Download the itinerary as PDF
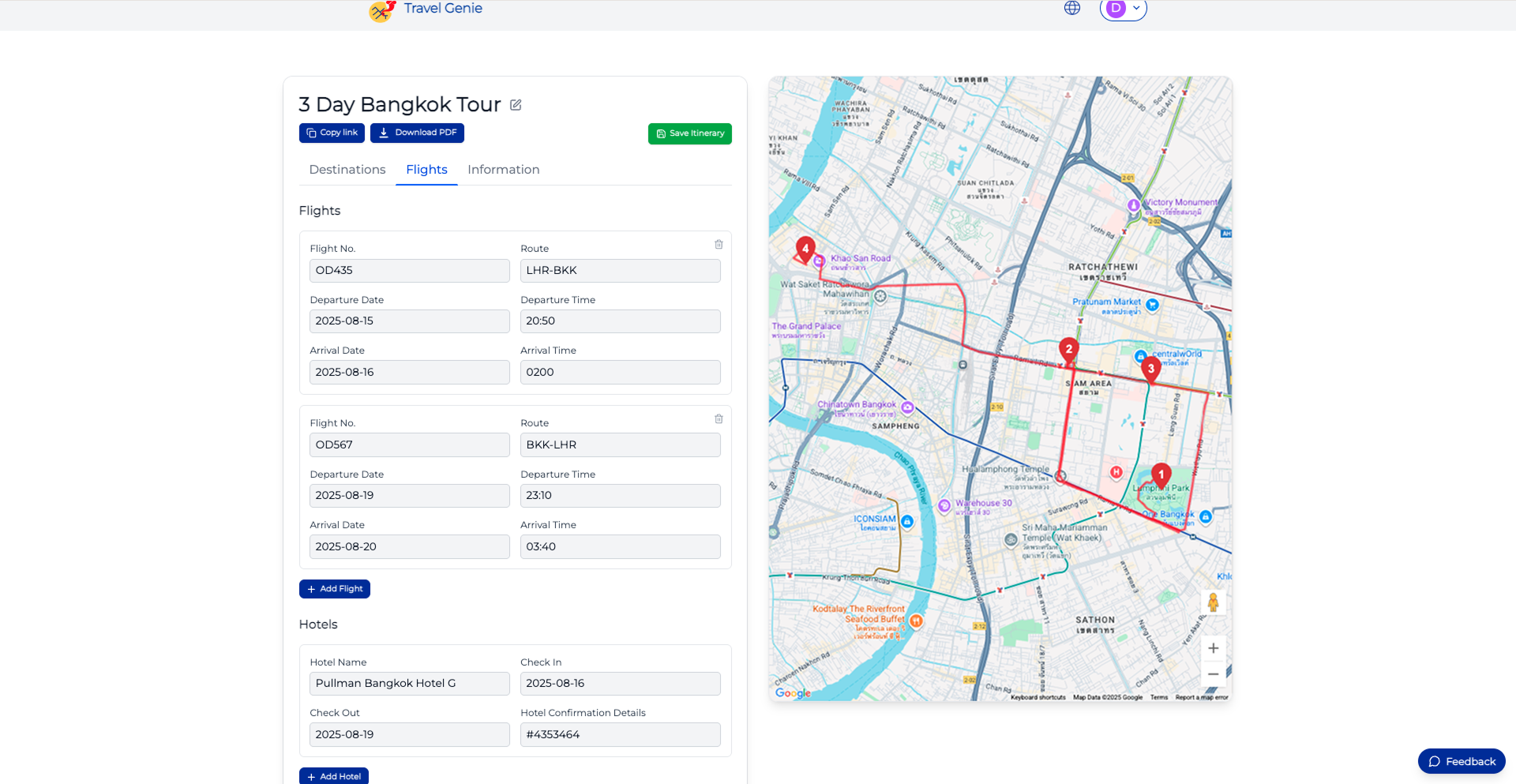This screenshot has height=784, width=1516. pos(417,133)
